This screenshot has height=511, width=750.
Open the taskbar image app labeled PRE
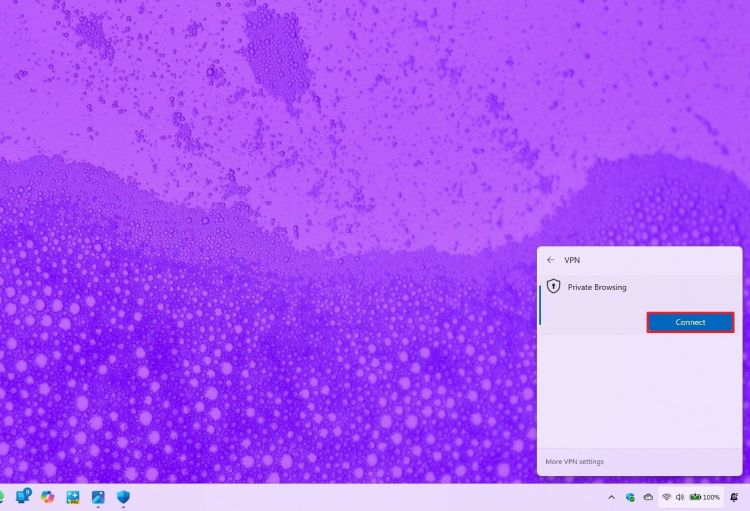[73, 497]
